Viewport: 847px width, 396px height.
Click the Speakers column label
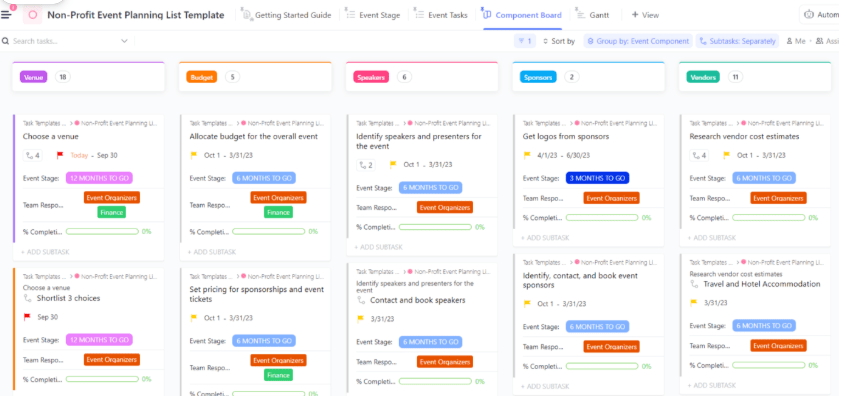coord(371,77)
